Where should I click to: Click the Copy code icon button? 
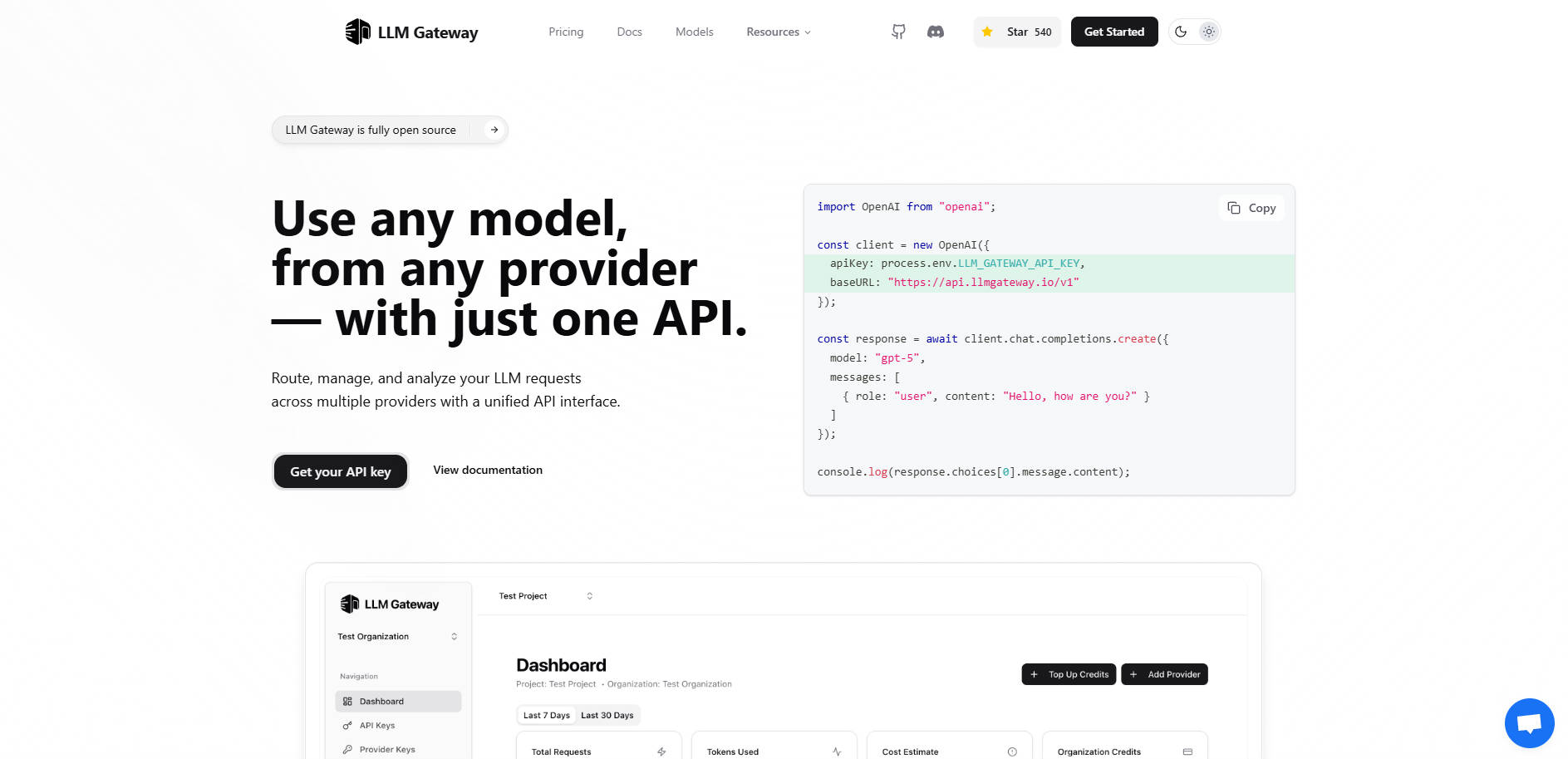point(1251,208)
